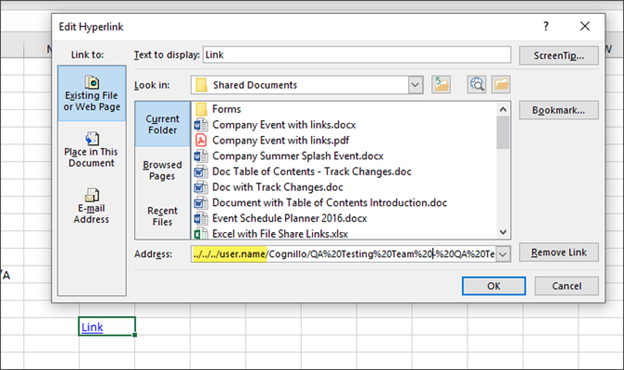Viewport: 624px width, 370px height.
Task: Switch to Recent Files view
Action: 162,216
